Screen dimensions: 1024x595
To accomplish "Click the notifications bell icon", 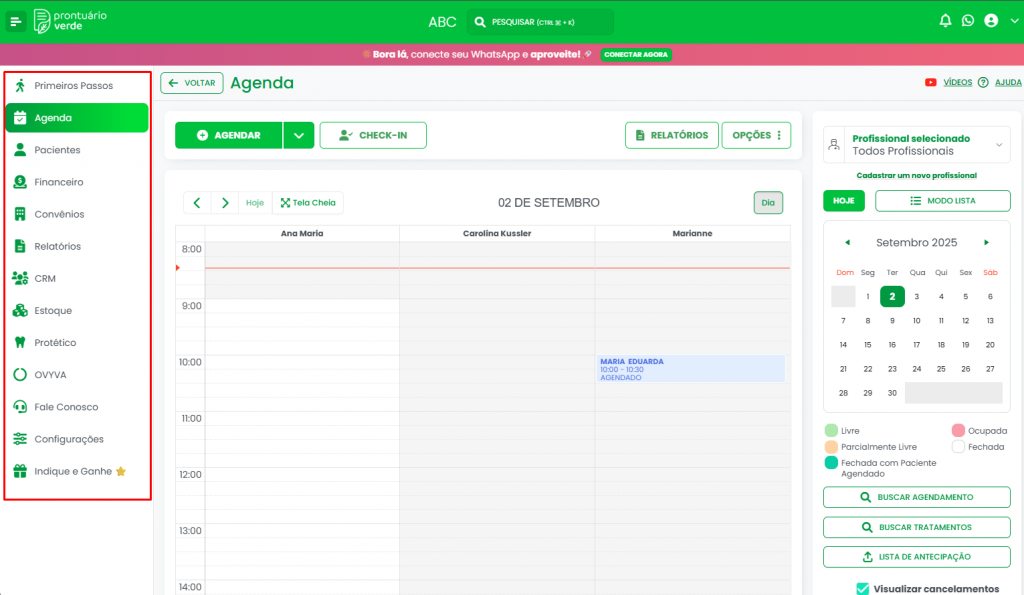I will click(x=945, y=21).
